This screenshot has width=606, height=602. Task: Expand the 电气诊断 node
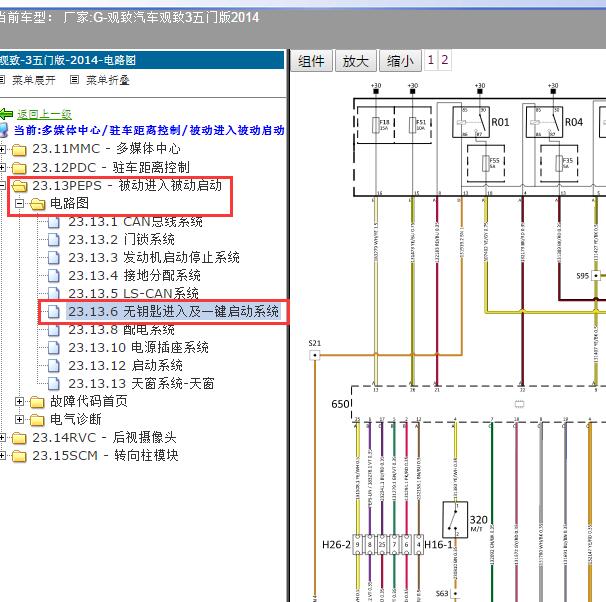pyautogui.click(x=19, y=419)
